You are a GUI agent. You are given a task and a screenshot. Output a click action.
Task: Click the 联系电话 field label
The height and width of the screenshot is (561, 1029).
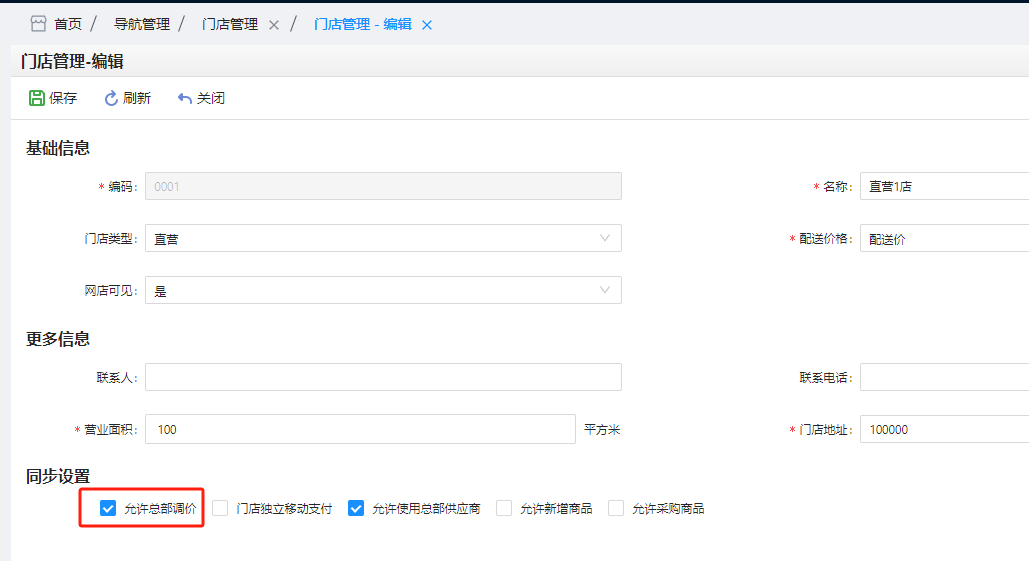point(826,378)
